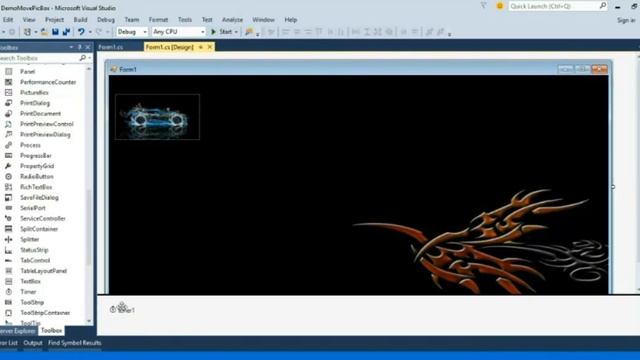640x360 pixels.
Task: Switch to the Form1.cs code tab
Action: click(x=111, y=47)
